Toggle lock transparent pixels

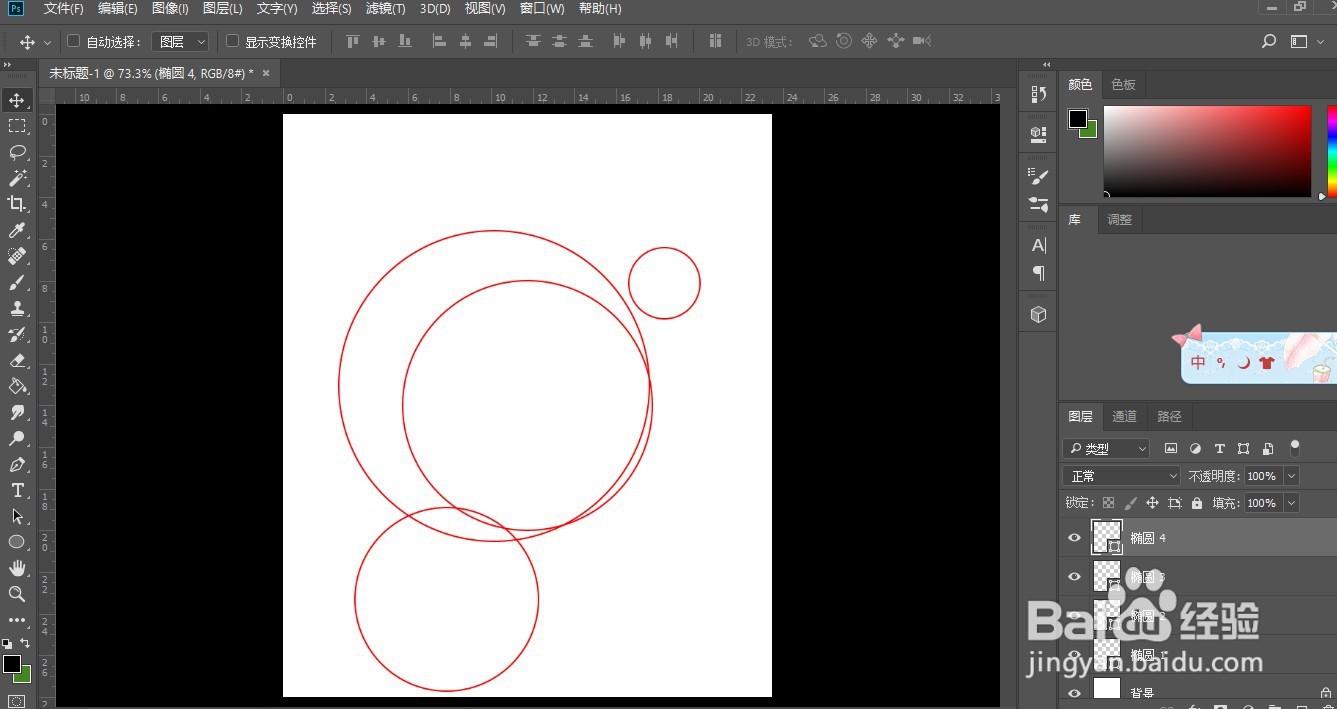[1108, 503]
